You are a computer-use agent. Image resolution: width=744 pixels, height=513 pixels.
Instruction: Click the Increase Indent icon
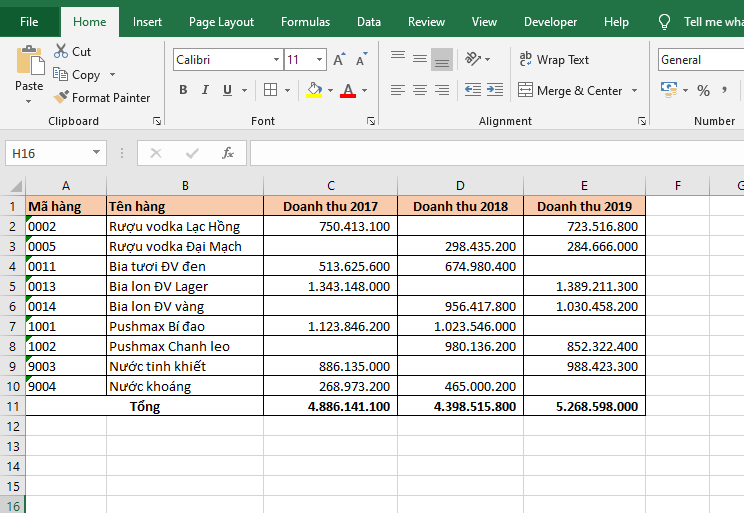[x=495, y=90]
